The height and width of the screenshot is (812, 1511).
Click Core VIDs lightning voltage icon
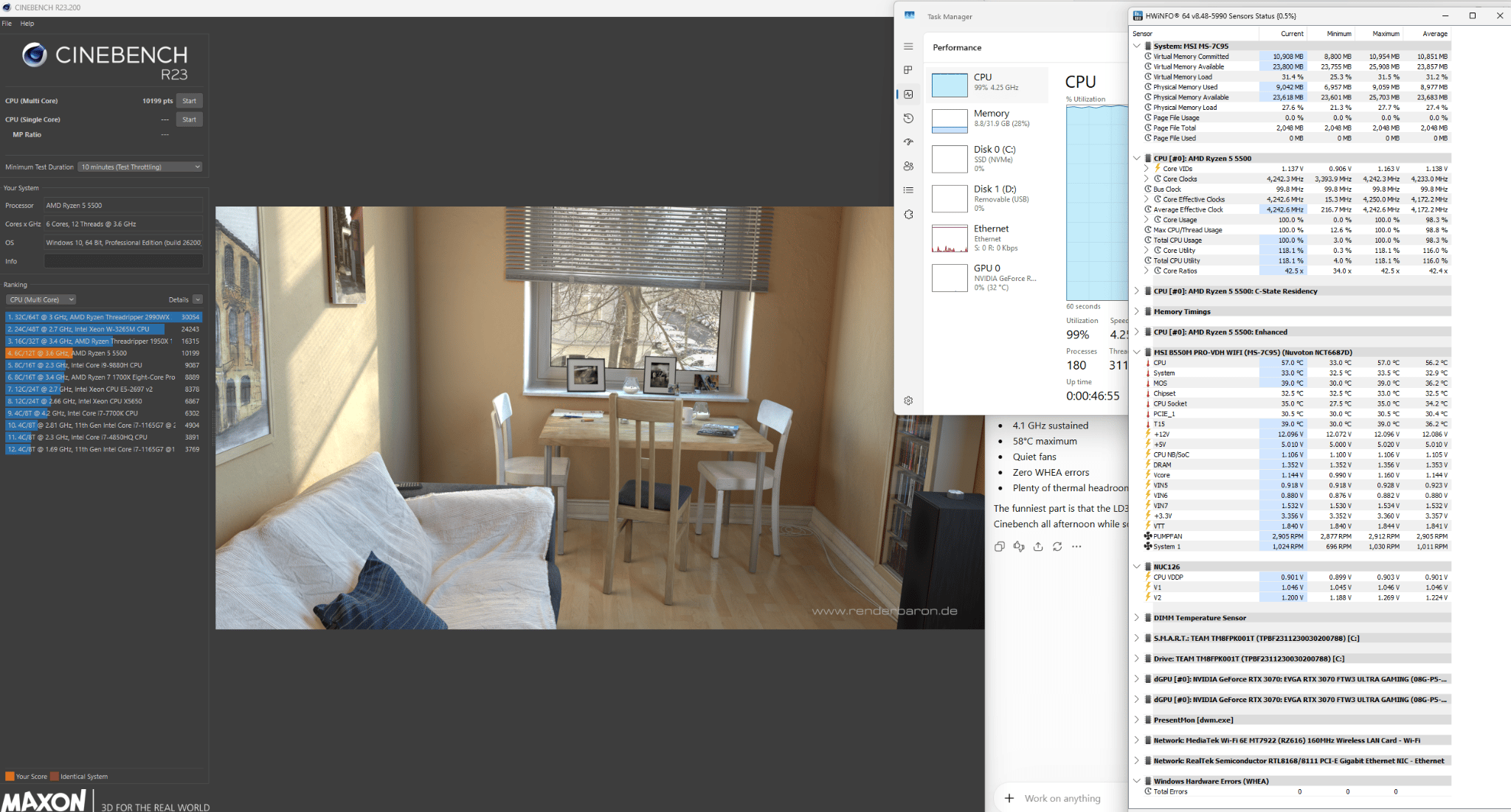[x=1158, y=168]
